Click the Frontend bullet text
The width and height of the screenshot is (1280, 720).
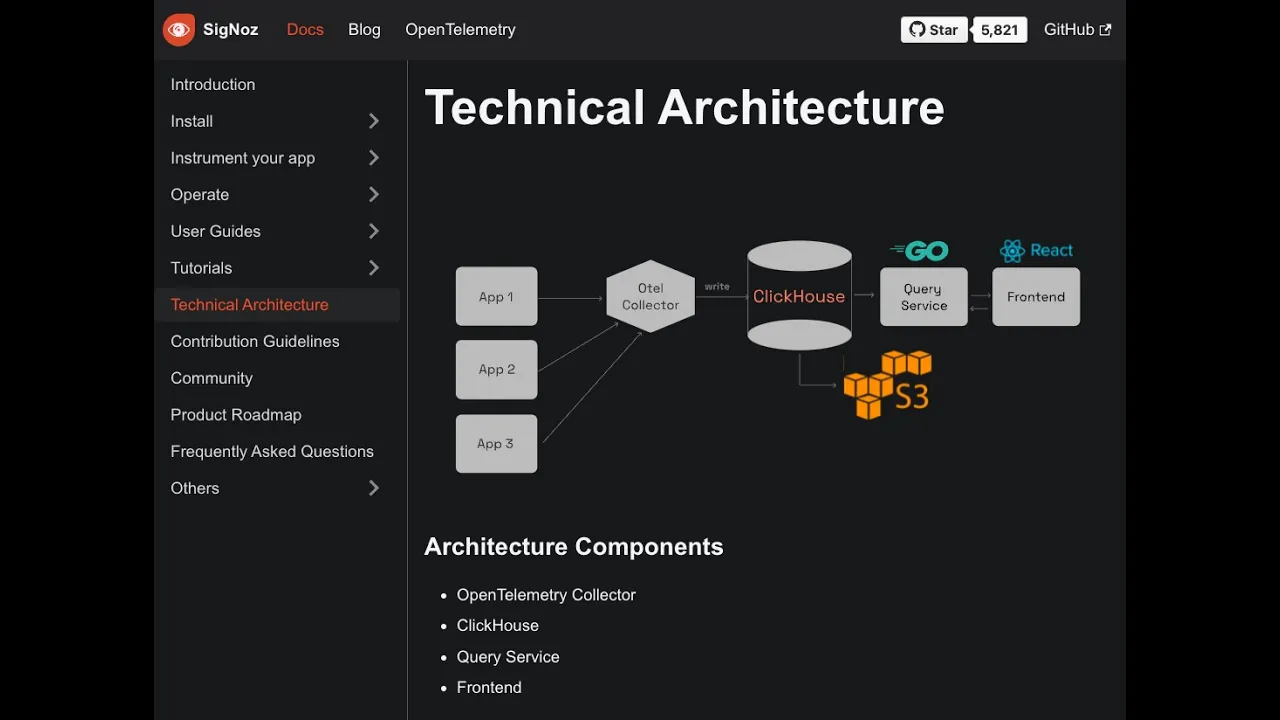point(489,688)
